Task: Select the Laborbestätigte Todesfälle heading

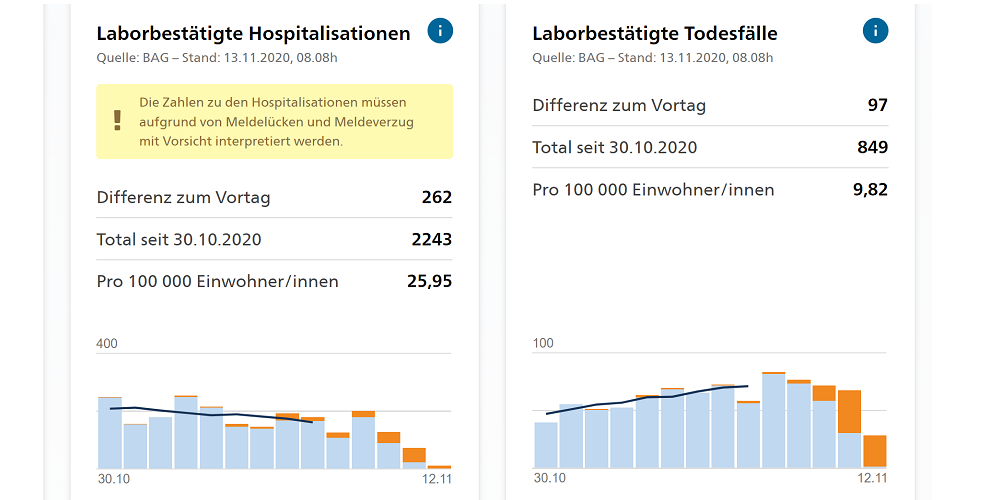Action: pyautogui.click(x=655, y=33)
